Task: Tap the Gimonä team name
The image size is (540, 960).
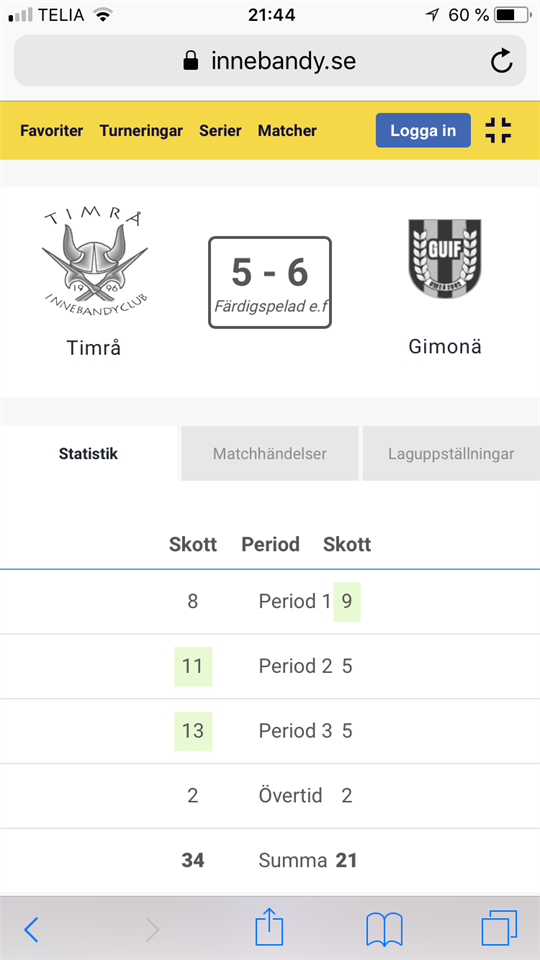Action: point(445,347)
